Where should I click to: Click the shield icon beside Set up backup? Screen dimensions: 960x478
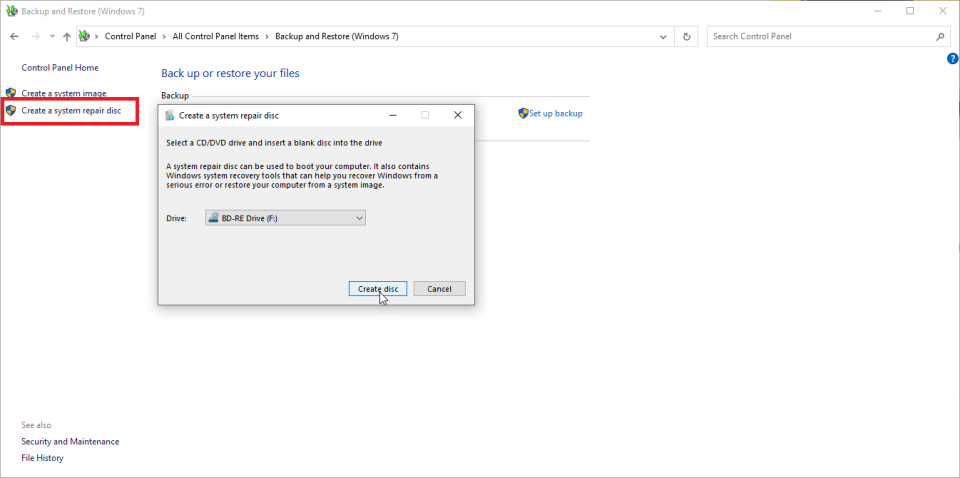coord(523,113)
